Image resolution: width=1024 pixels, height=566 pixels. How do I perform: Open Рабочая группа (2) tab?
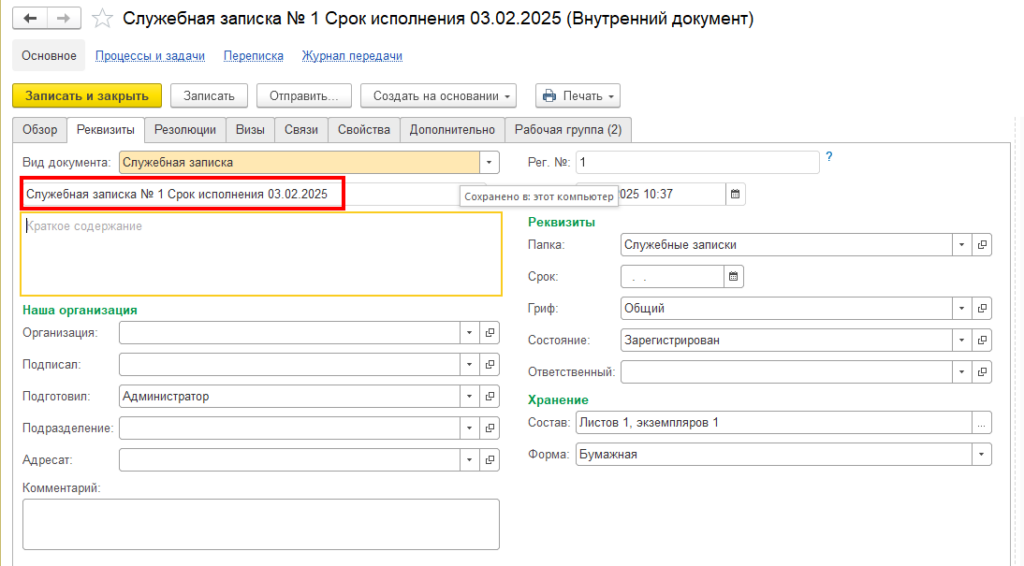tap(568, 130)
